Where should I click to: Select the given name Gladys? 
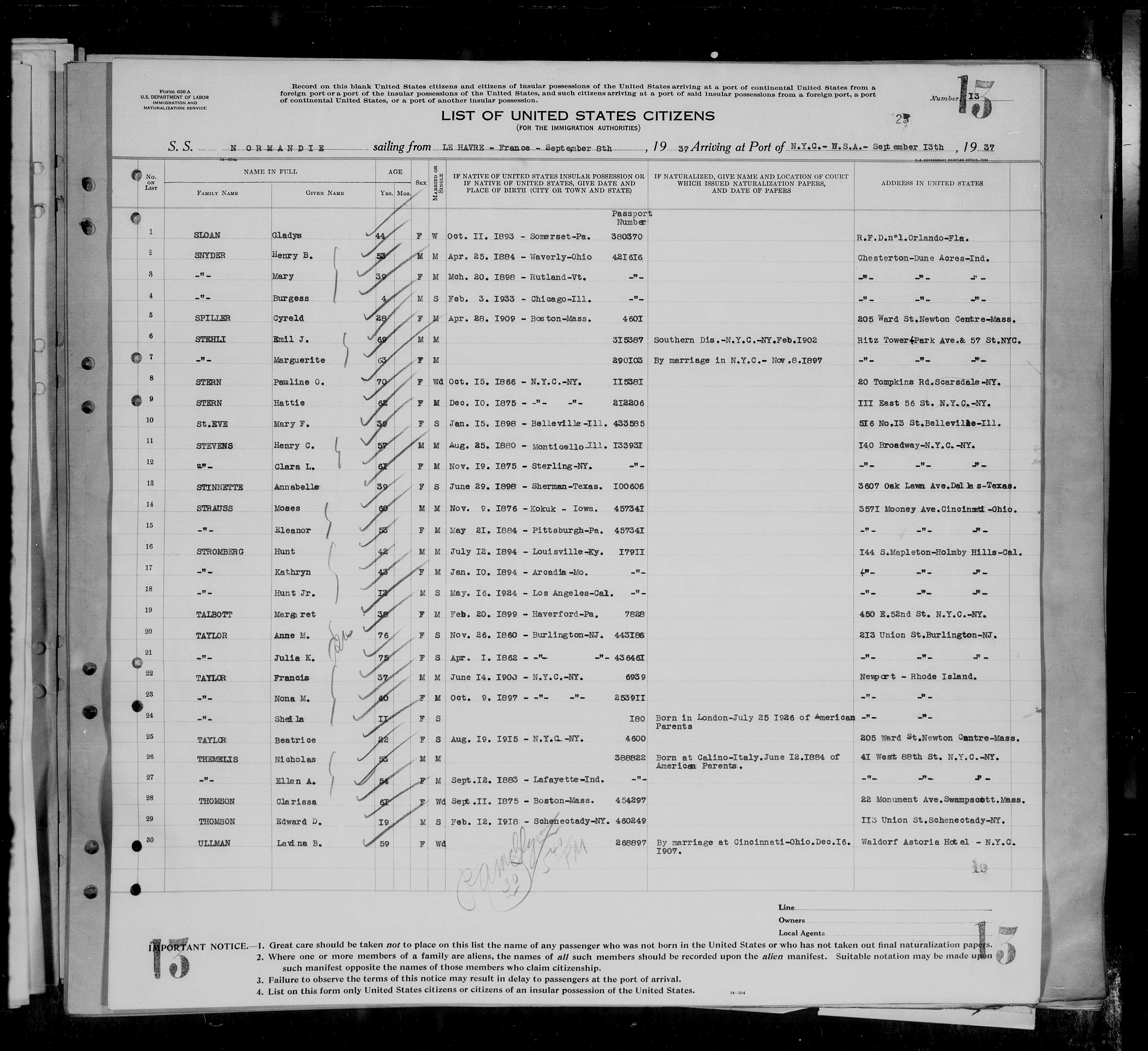click(286, 236)
